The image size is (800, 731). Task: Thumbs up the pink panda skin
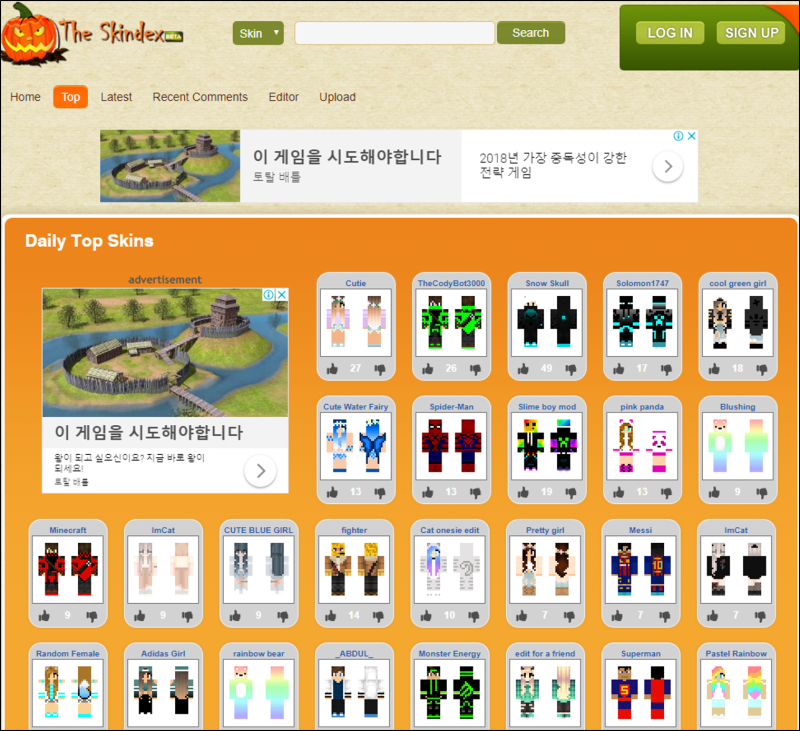coord(618,492)
